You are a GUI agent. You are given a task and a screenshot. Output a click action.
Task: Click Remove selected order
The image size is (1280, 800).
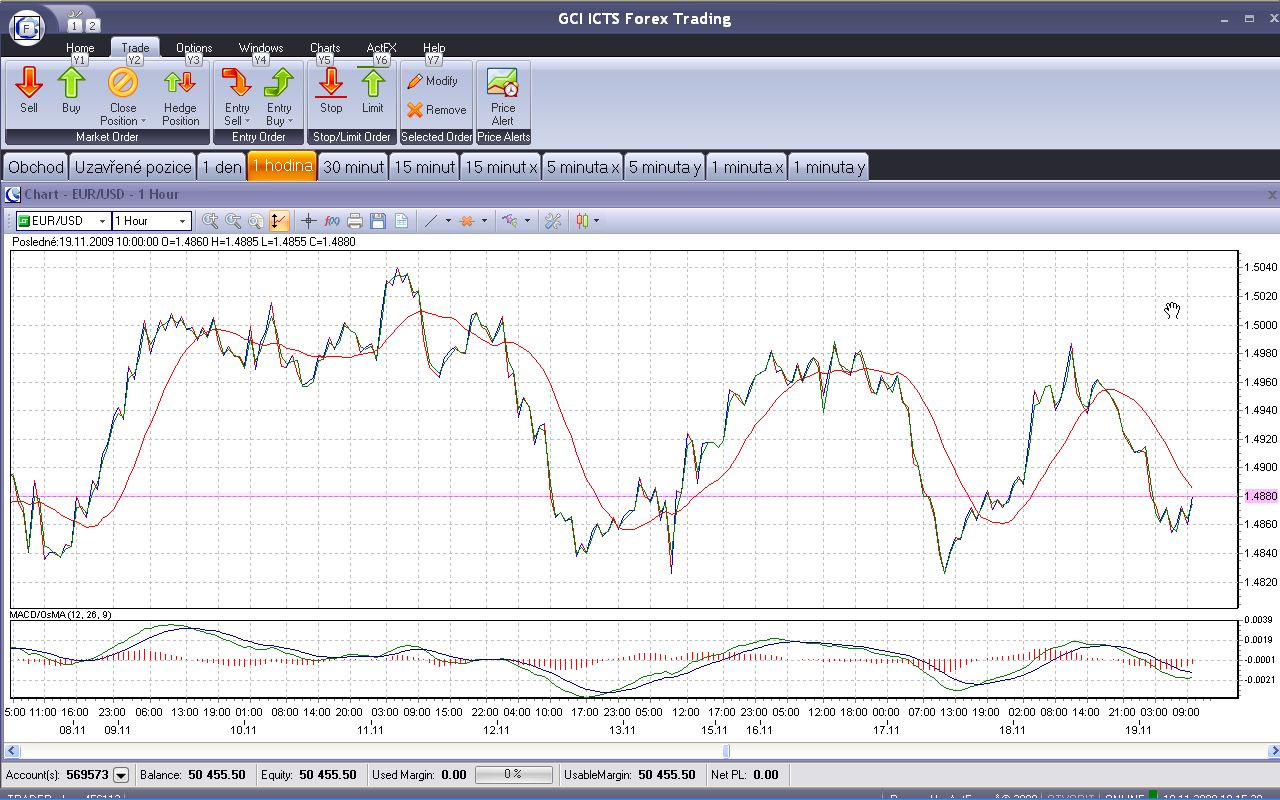pos(437,110)
